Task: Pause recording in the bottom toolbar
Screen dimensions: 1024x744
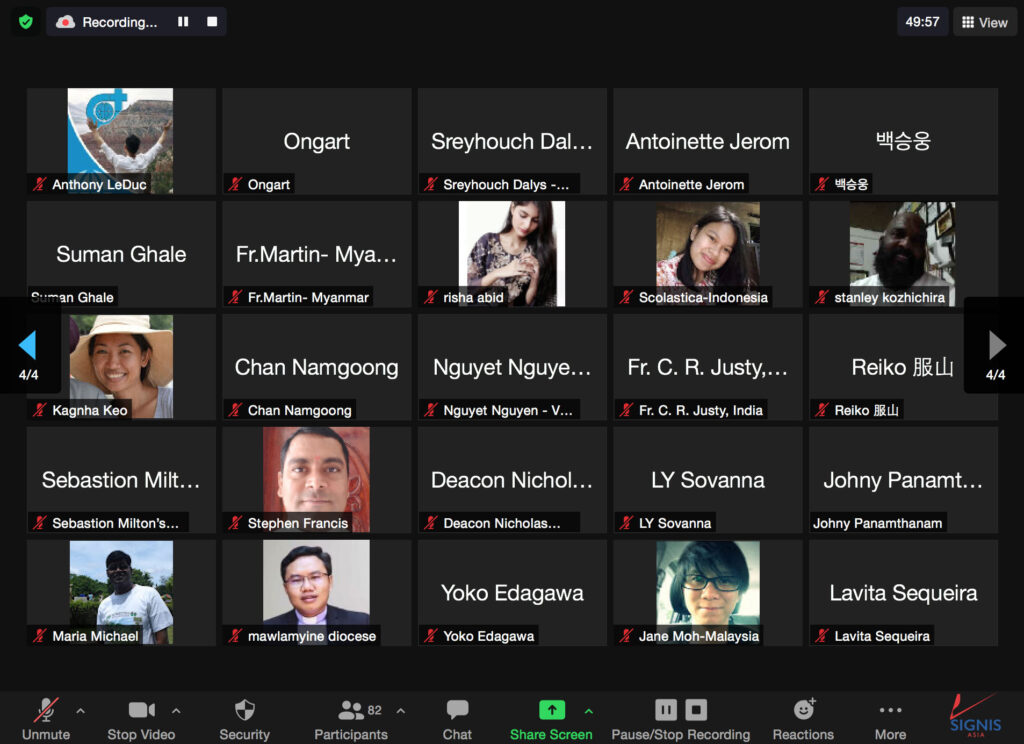Action: (666, 710)
